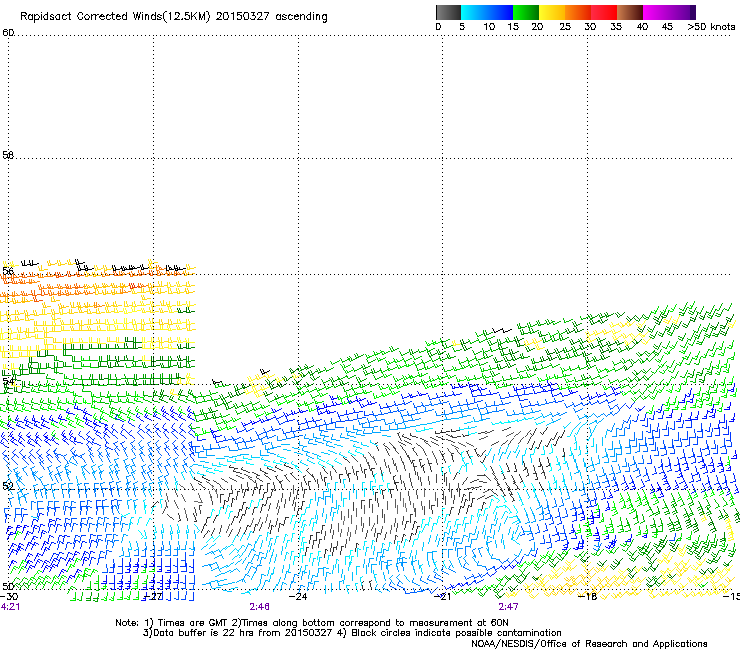The height and width of the screenshot is (650, 740).
Task: Click the '25' label on the color scale
Action: [565, 27]
